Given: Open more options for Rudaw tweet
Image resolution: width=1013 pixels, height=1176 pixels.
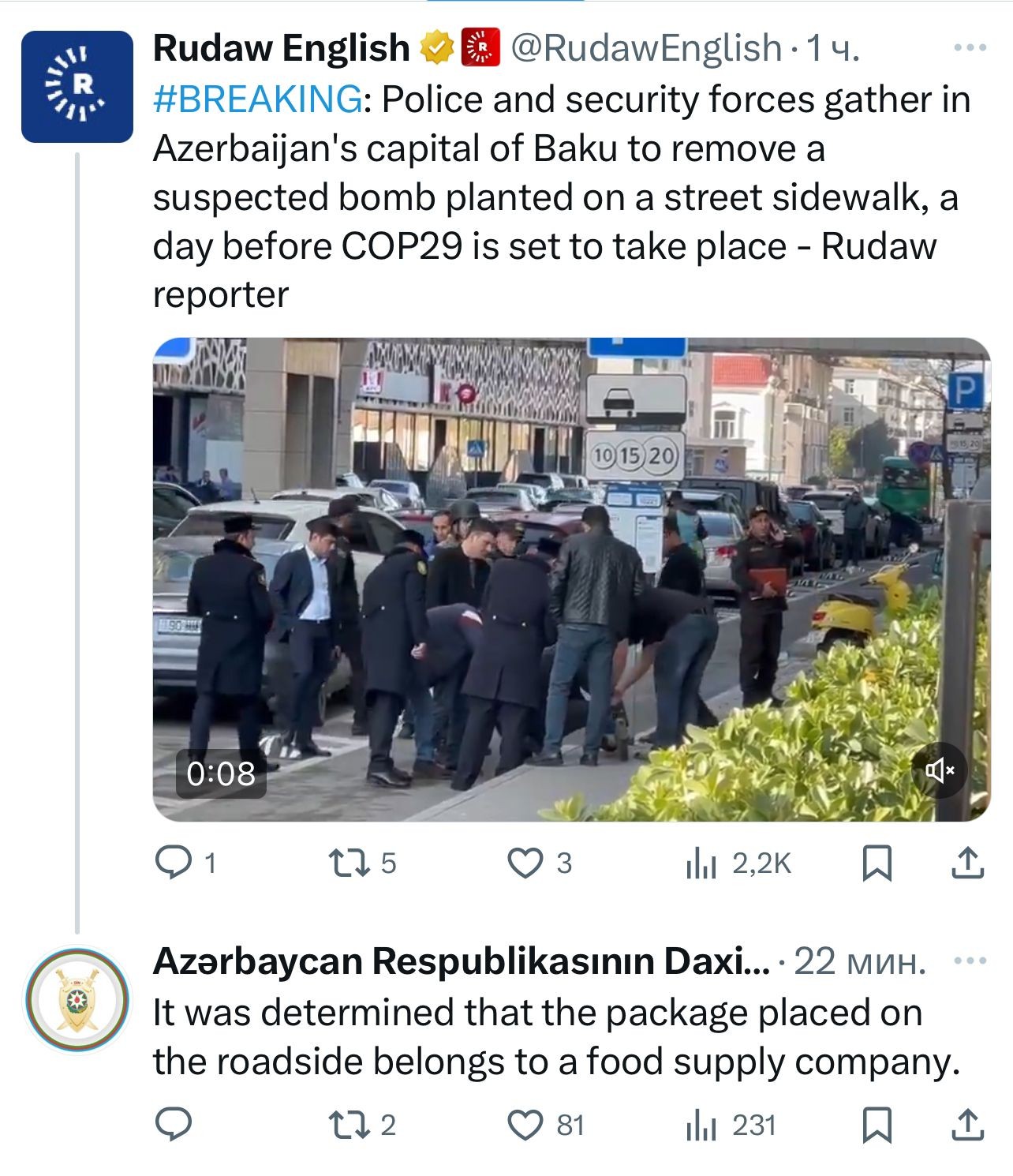Looking at the screenshot, I should (970, 48).
